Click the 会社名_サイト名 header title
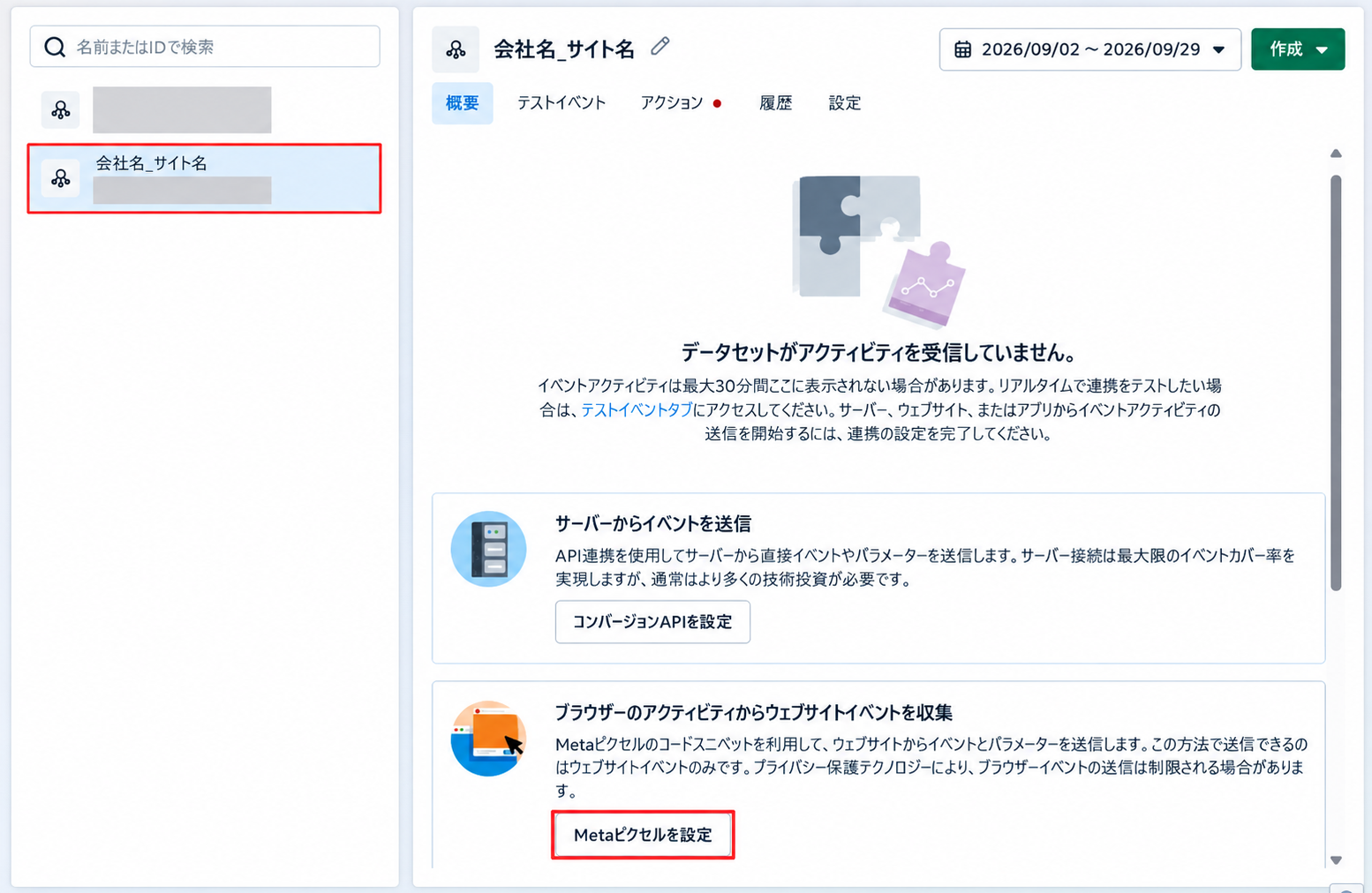This screenshot has height=893, width=1372. pos(564,49)
